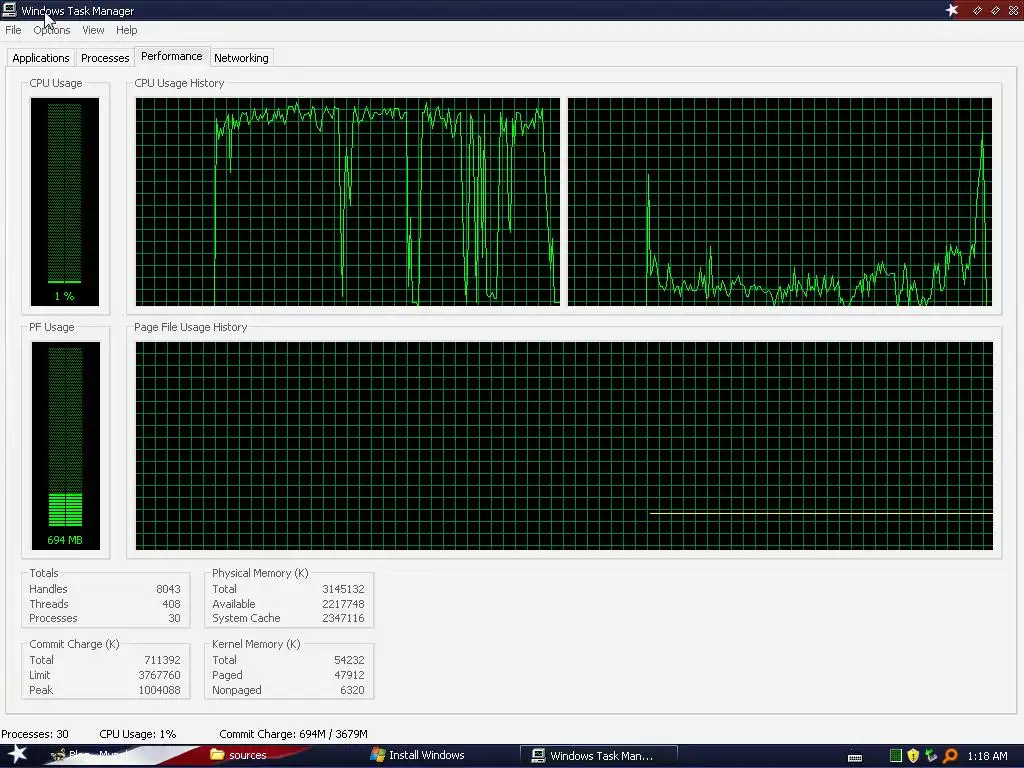
Task: Click the orange magnifier tray icon
Action: [950, 756]
